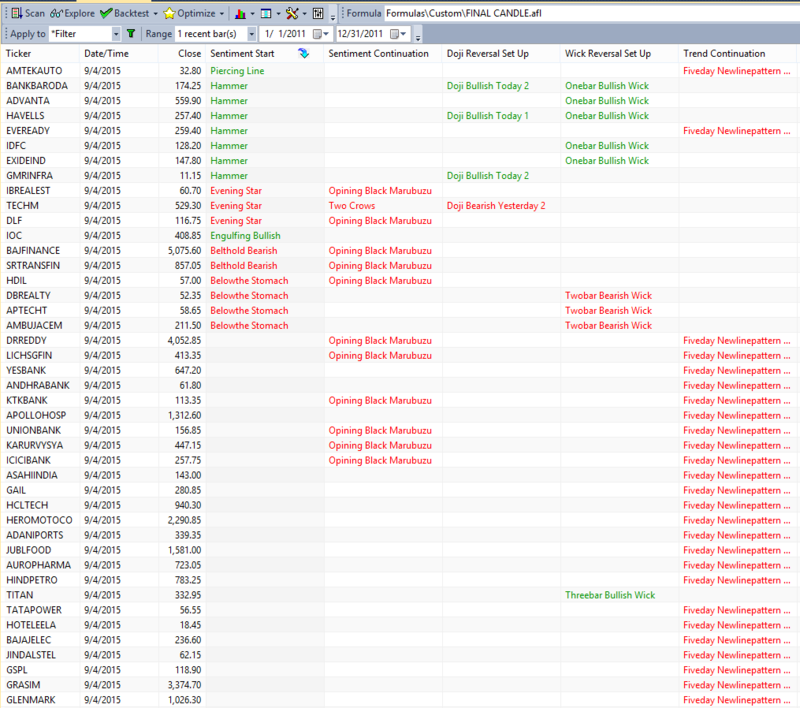Sort by the Ticker column header
This screenshot has height=708, width=800.
pyautogui.click(x=40, y=54)
